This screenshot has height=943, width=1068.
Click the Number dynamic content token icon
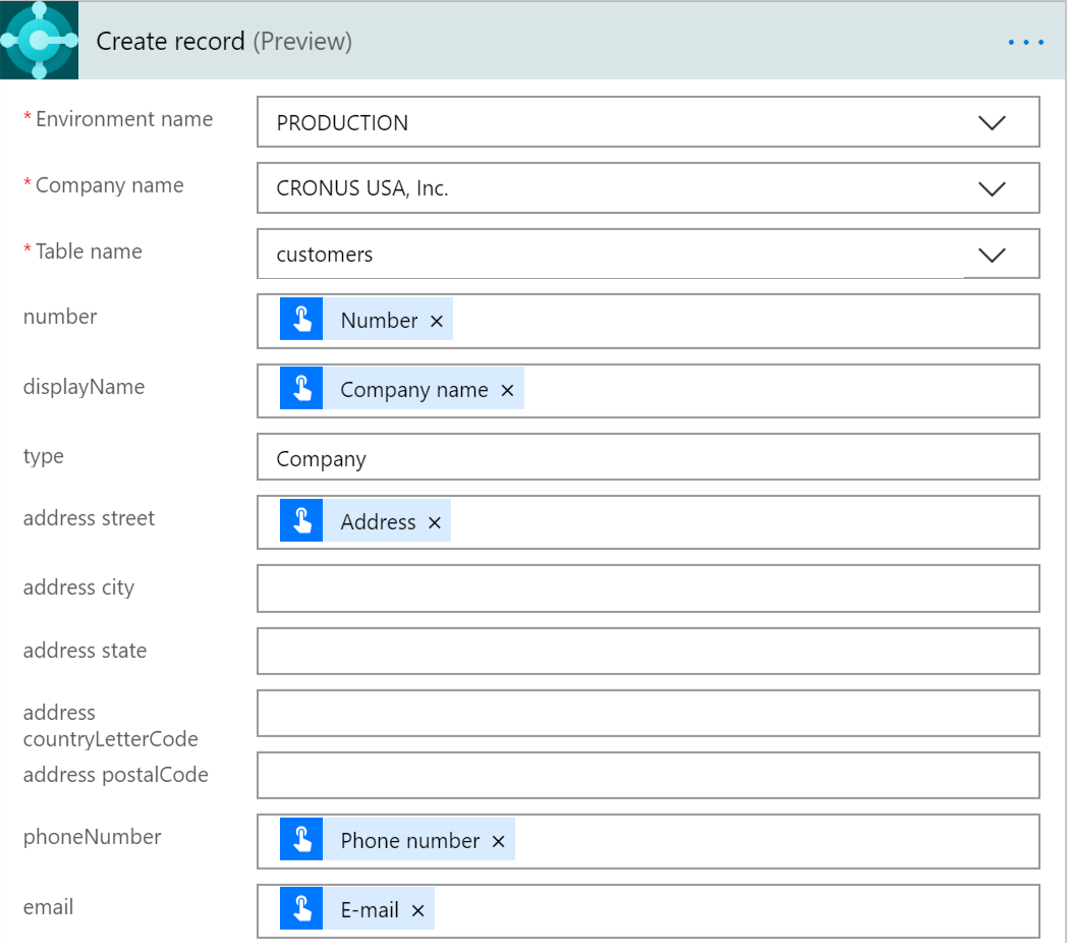[x=301, y=319]
